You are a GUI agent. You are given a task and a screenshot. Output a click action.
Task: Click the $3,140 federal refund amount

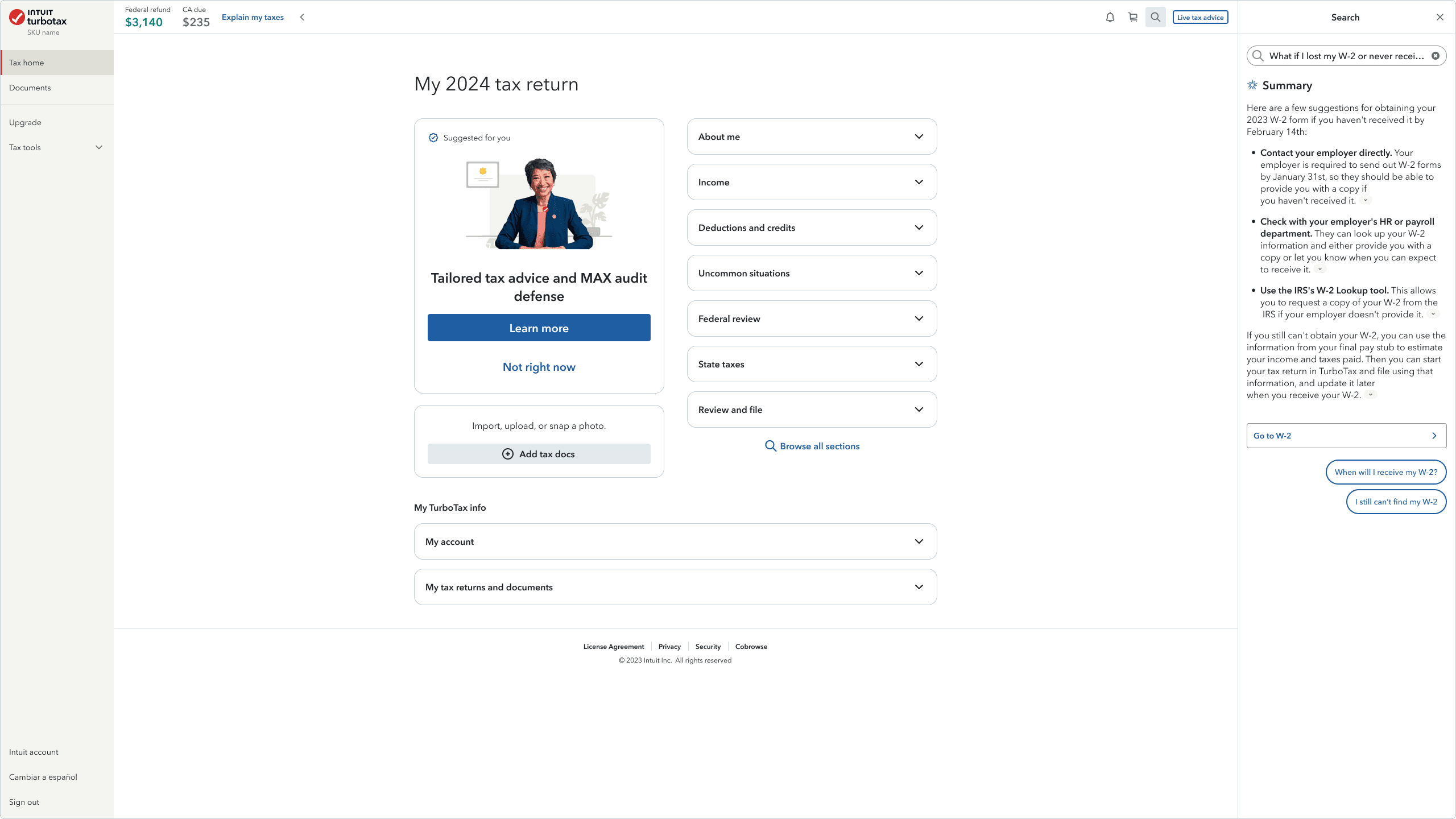tap(144, 22)
